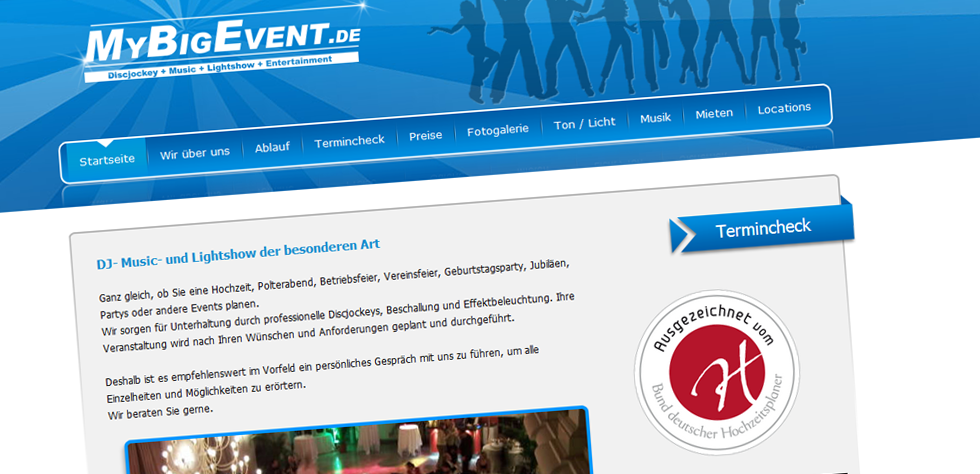Open the Startseite menu item

pyautogui.click(x=107, y=159)
